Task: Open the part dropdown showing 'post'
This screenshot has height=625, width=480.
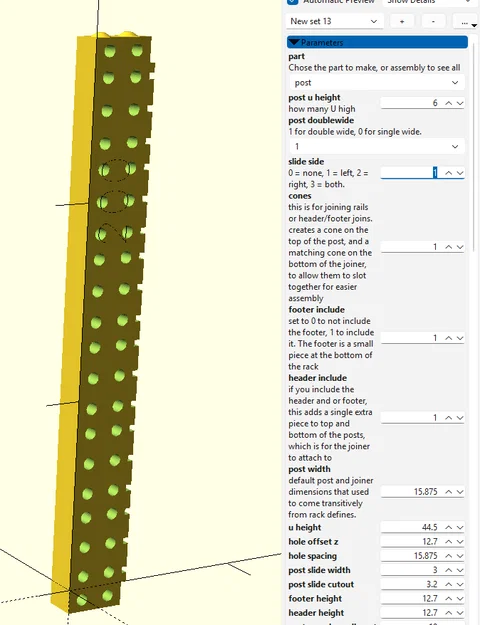Action: [x=377, y=83]
